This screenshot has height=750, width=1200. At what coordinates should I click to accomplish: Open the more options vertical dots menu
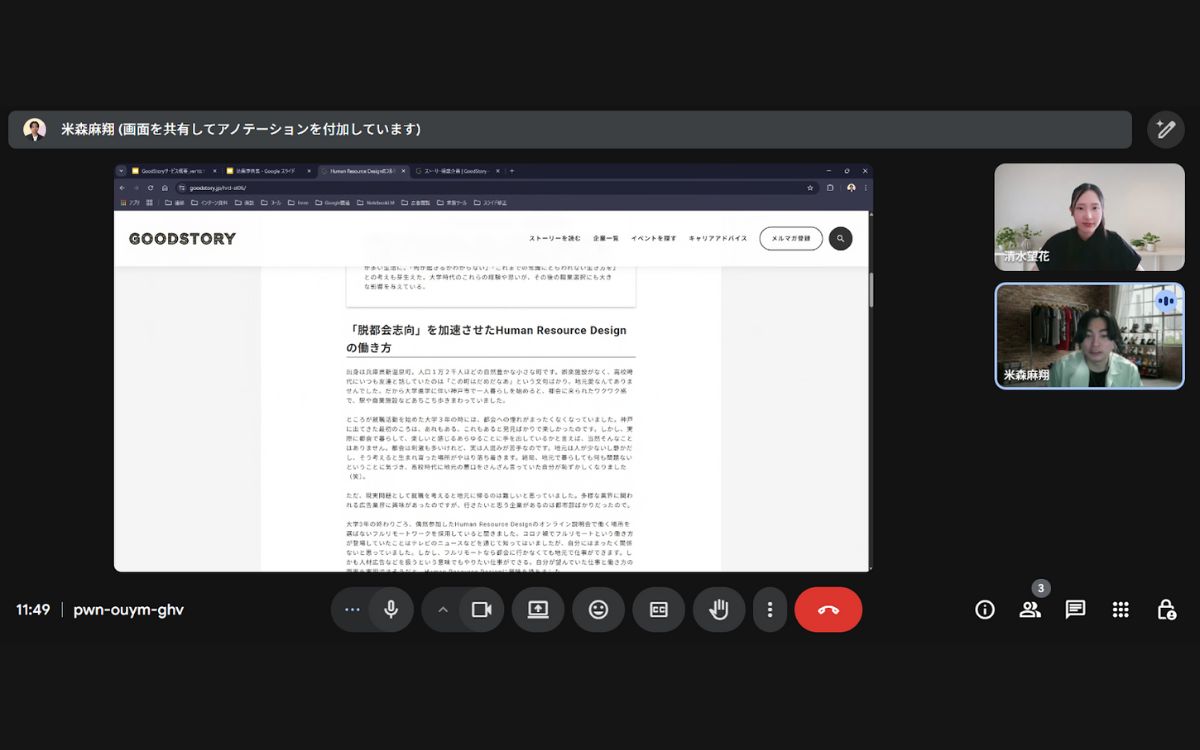tap(769, 610)
